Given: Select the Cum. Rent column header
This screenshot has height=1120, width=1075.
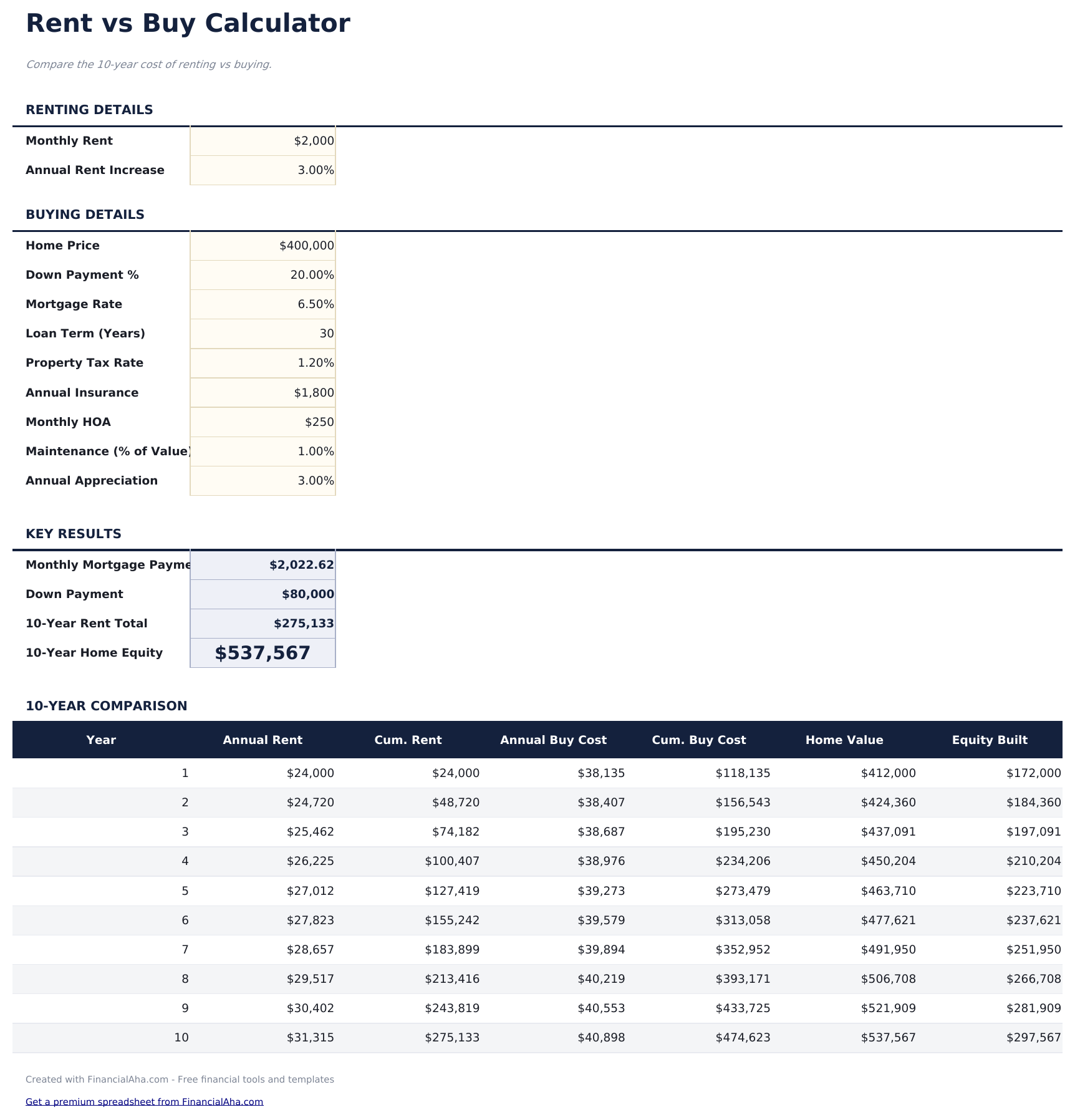Looking at the screenshot, I should pyautogui.click(x=408, y=740).
